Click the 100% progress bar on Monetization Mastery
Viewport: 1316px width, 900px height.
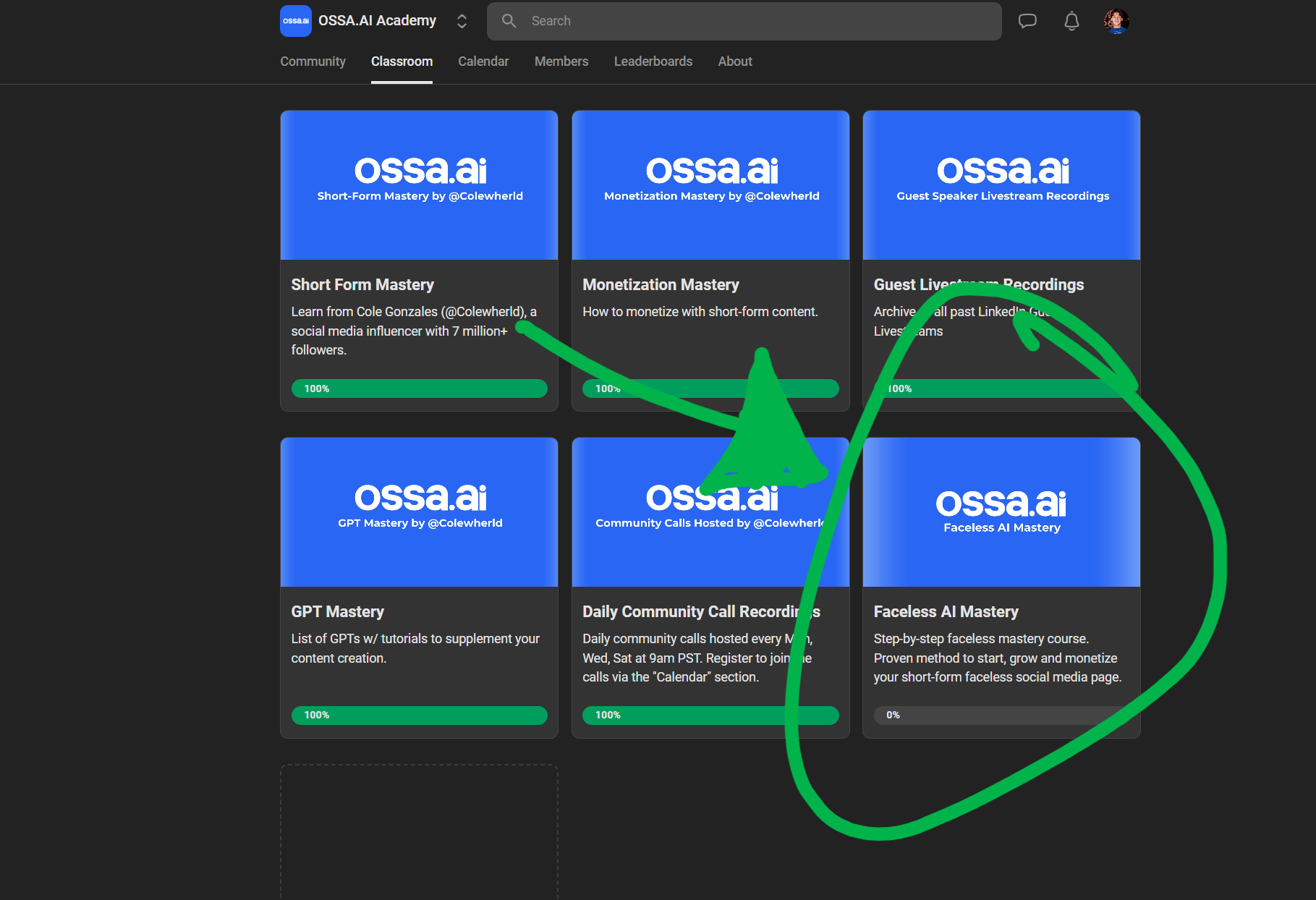pos(710,389)
